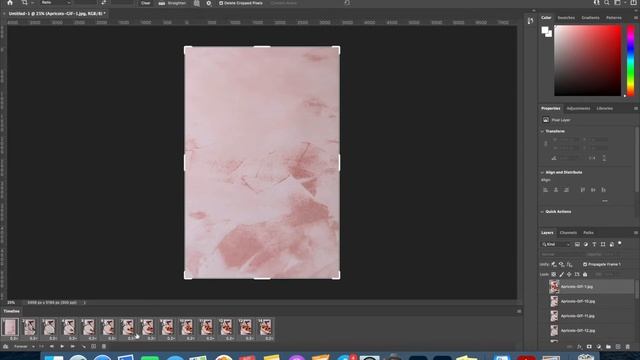640x360 pixels.
Task: Open the Forever looping options dropdown
Action: 24,347
